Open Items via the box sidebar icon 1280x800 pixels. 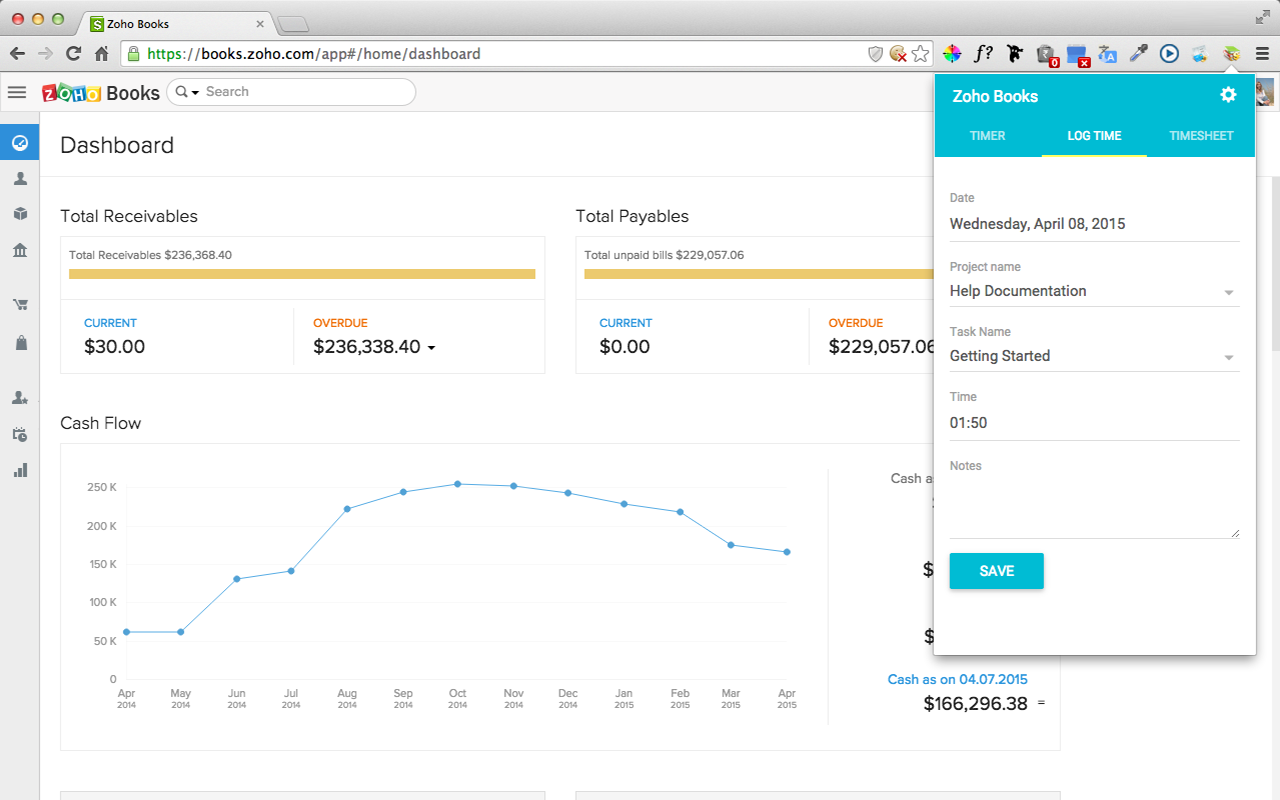(x=19, y=213)
